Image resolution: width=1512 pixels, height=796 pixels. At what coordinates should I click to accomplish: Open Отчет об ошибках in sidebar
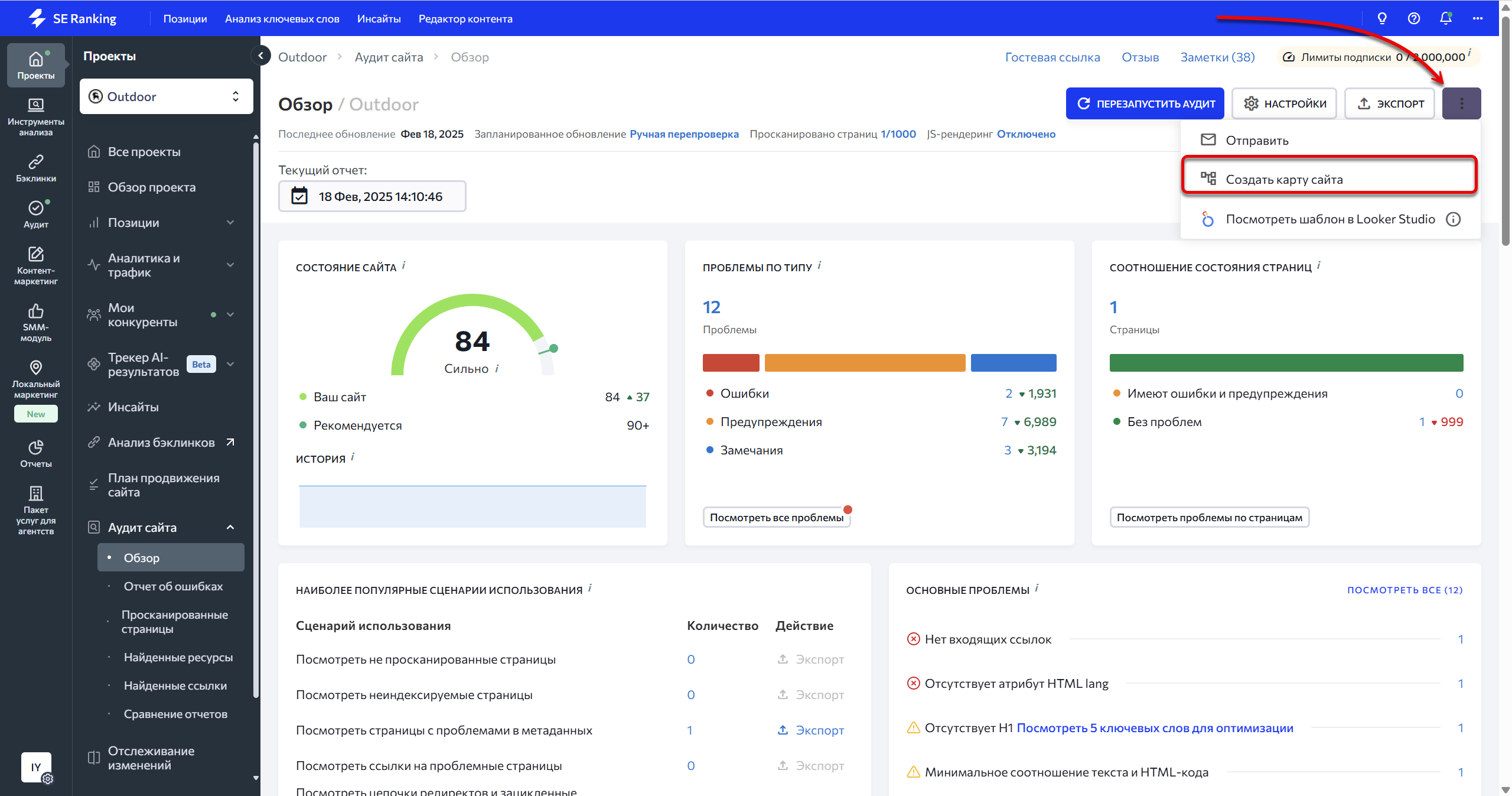[173, 586]
